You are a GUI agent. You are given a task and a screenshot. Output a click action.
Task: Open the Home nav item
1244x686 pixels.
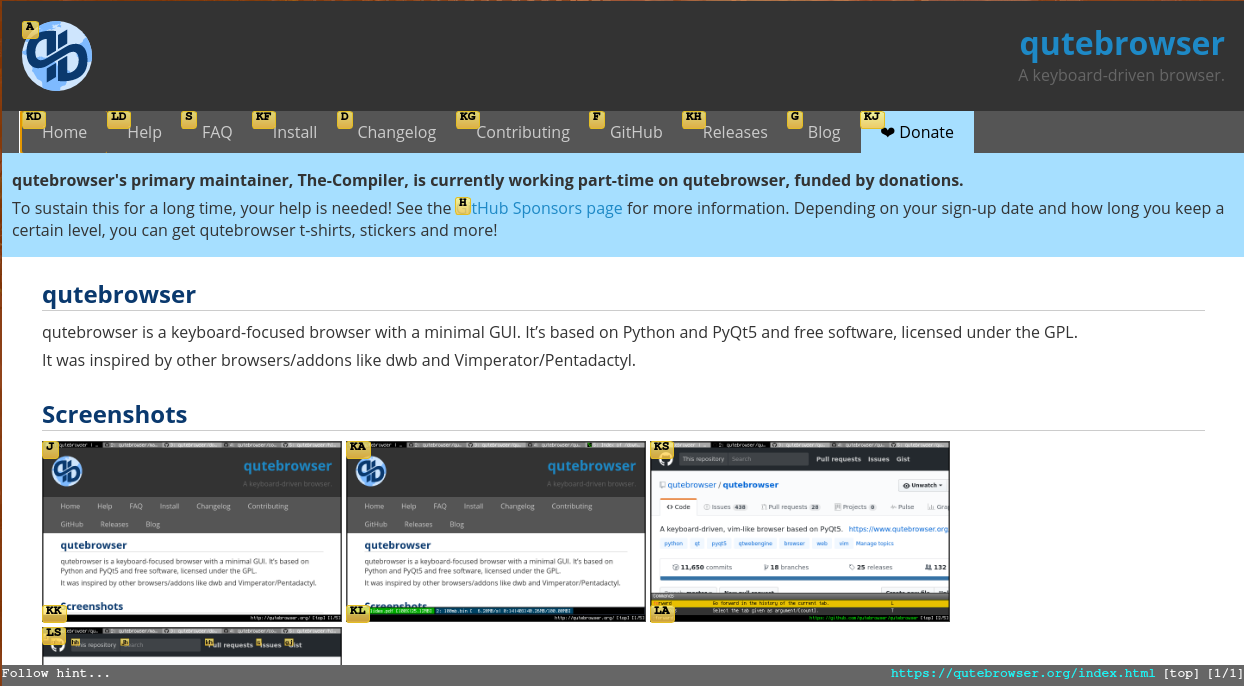pyautogui.click(x=64, y=132)
